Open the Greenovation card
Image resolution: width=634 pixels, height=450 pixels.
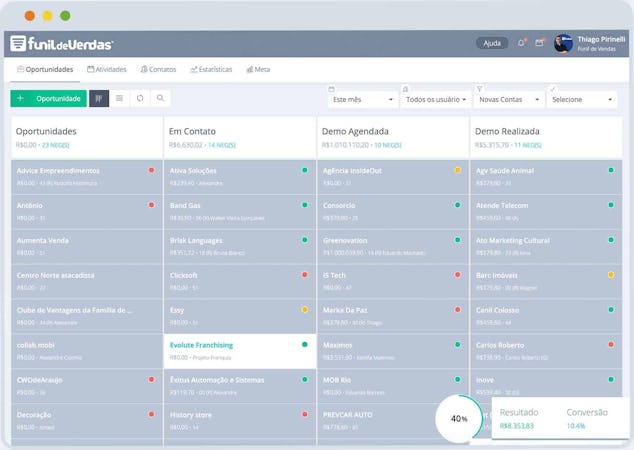coord(393,247)
